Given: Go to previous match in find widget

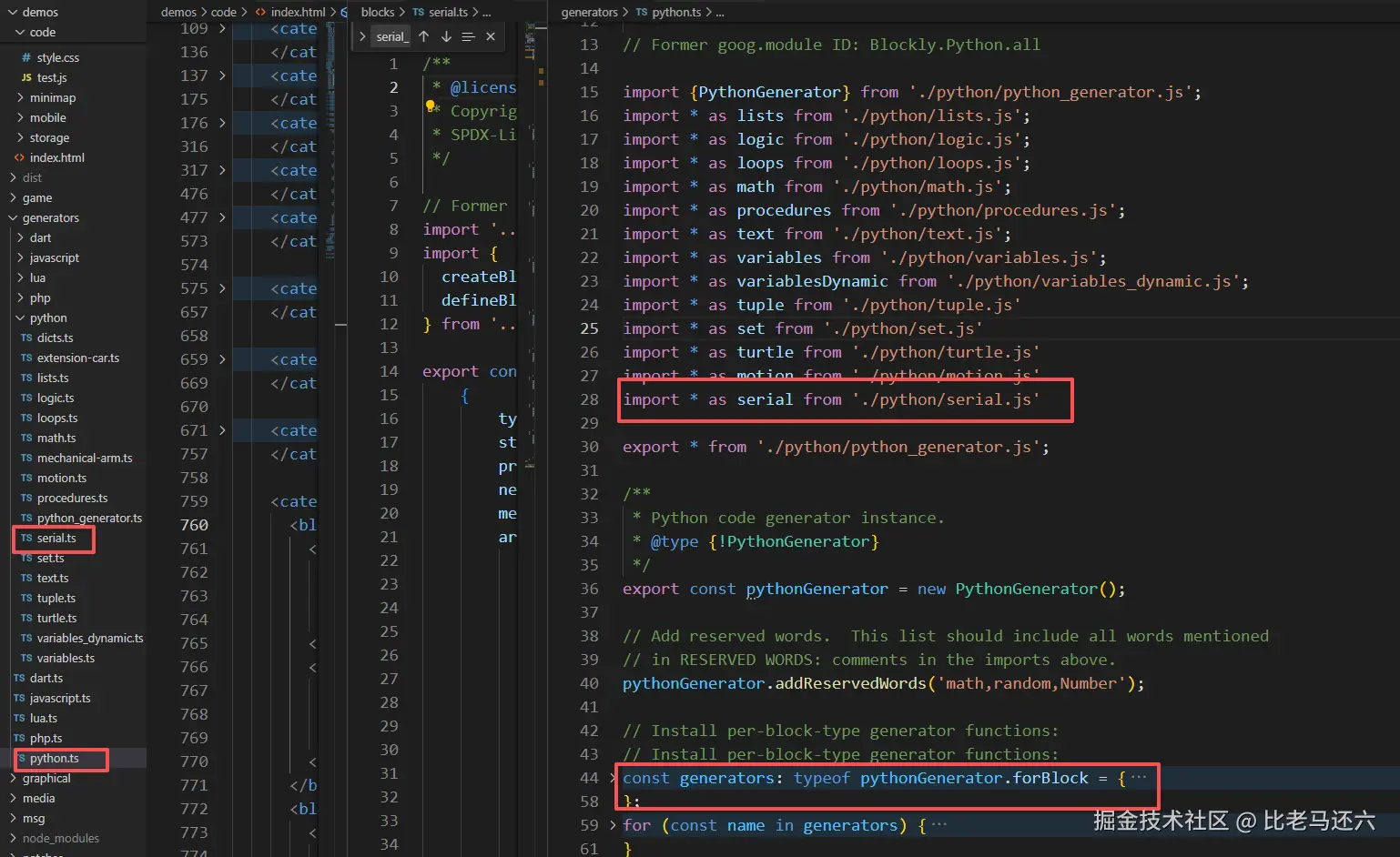Looking at the screenshot, I should 423,36.
